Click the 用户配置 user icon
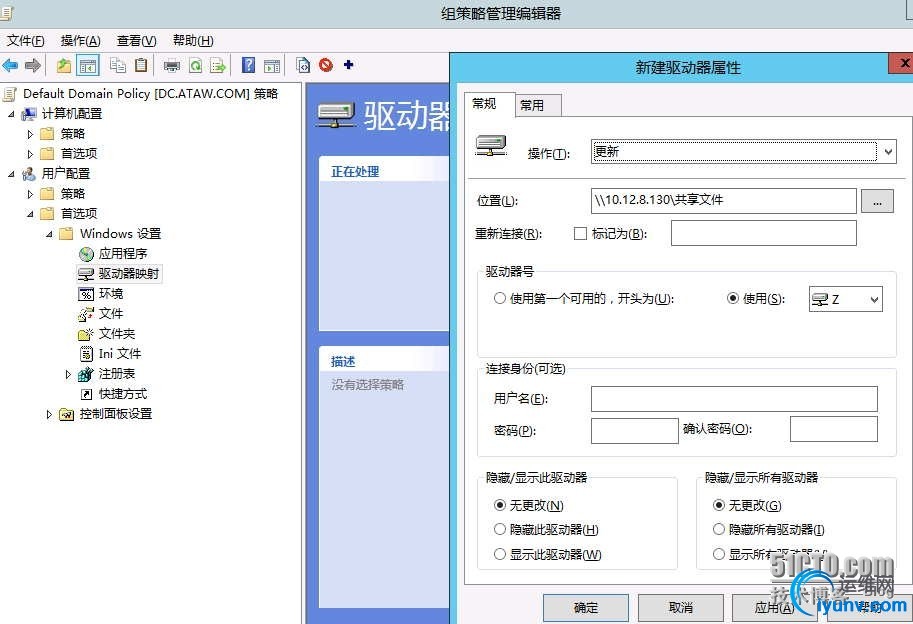 (x=29, y=174)
